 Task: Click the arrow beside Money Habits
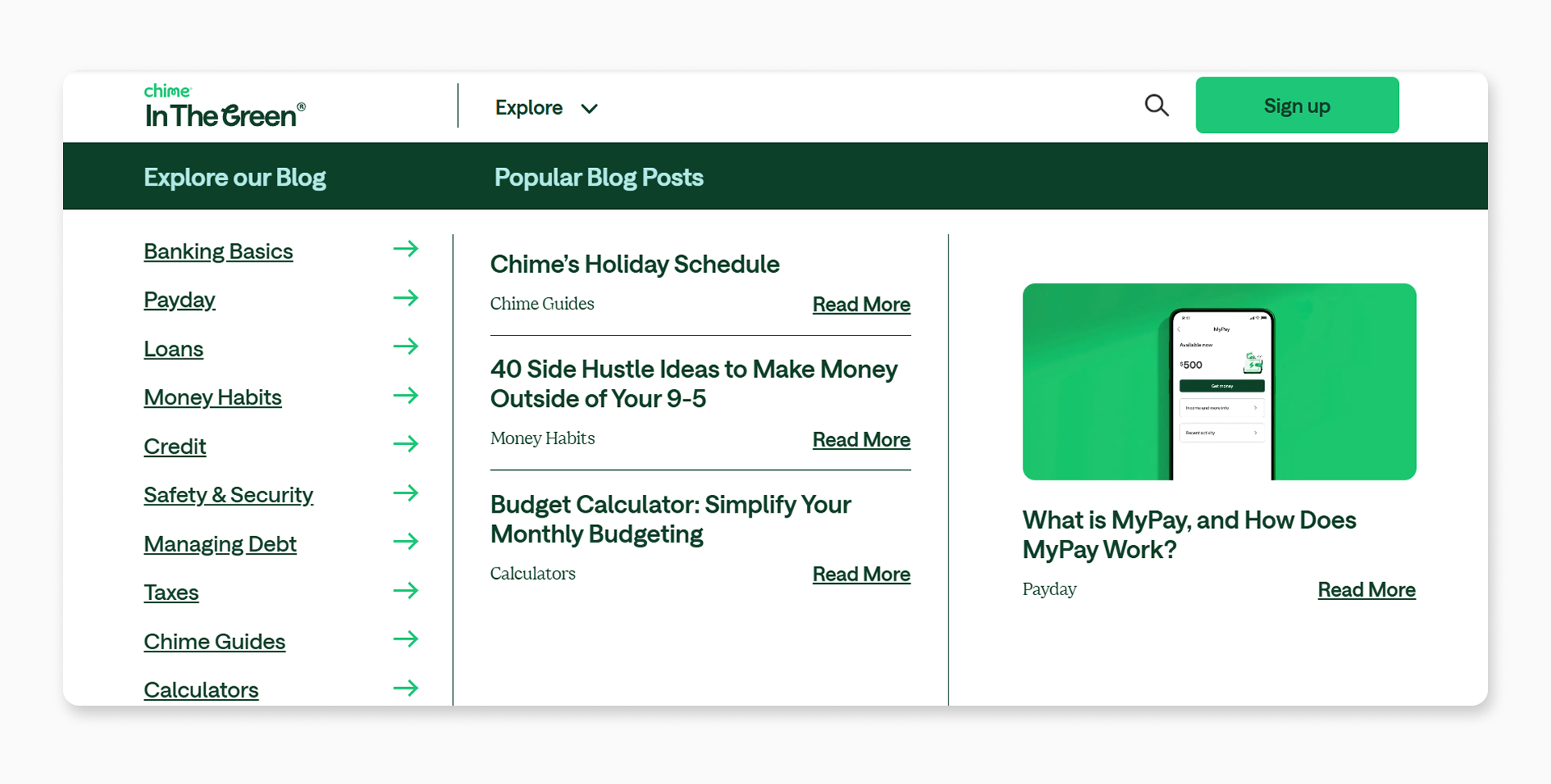[406, 396]
